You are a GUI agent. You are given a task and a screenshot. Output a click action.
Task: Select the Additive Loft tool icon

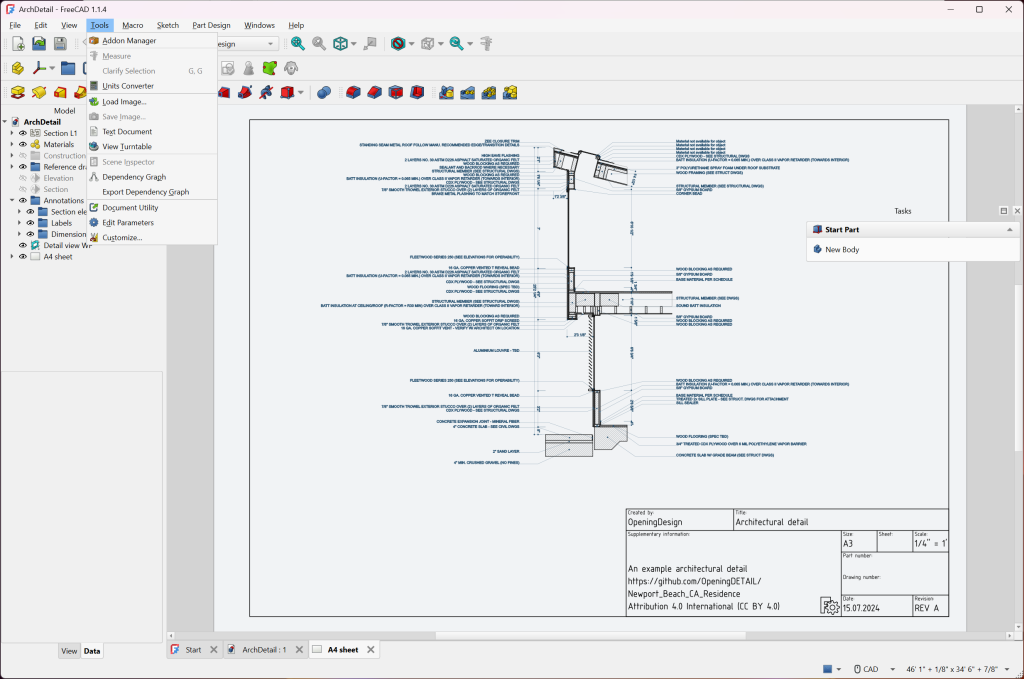pos(60,93)
